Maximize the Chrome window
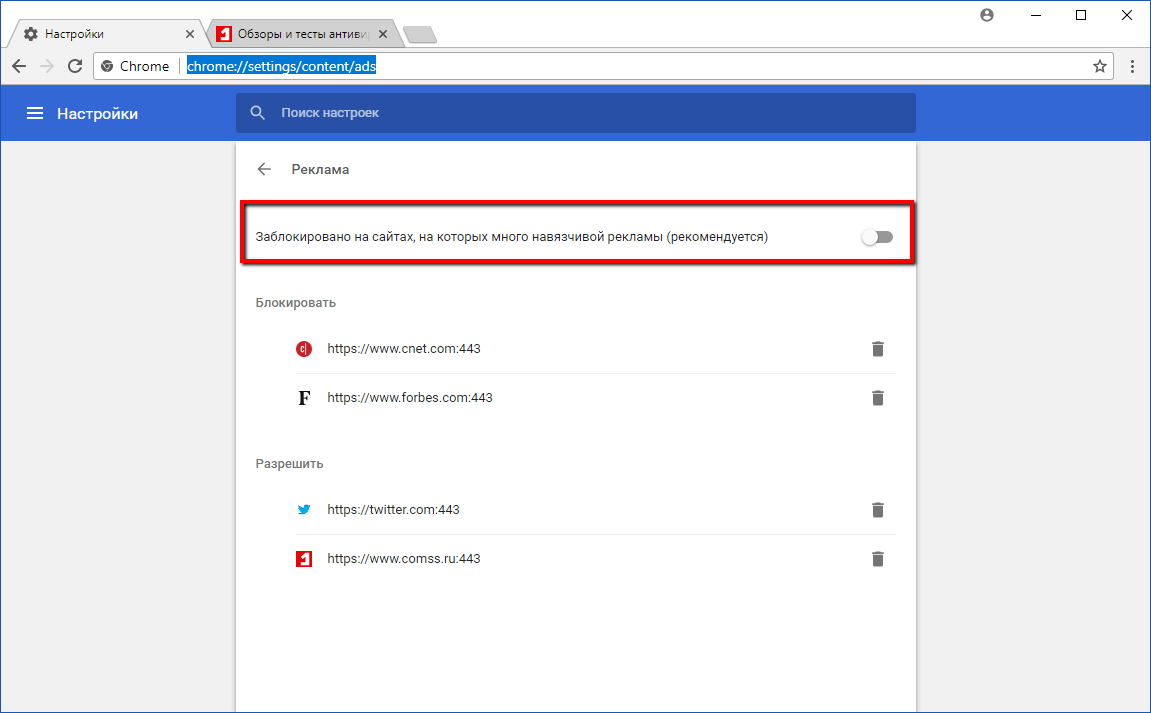The image size is (1151, 713). [1081, 15]
